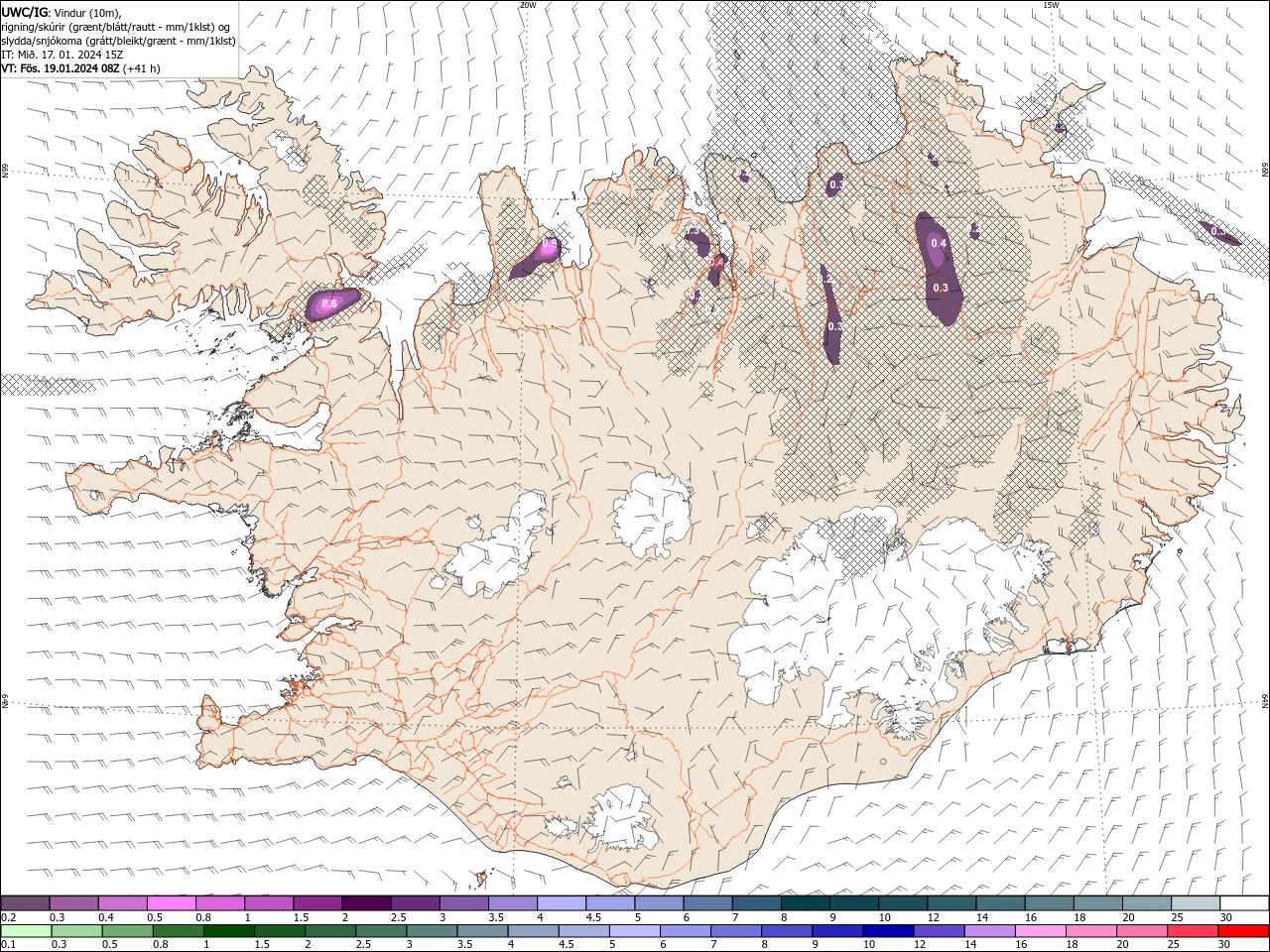Viewport: 1270px width, 952px height.
Task: Click the '20W' longitude label
Action: click(528, 5)
